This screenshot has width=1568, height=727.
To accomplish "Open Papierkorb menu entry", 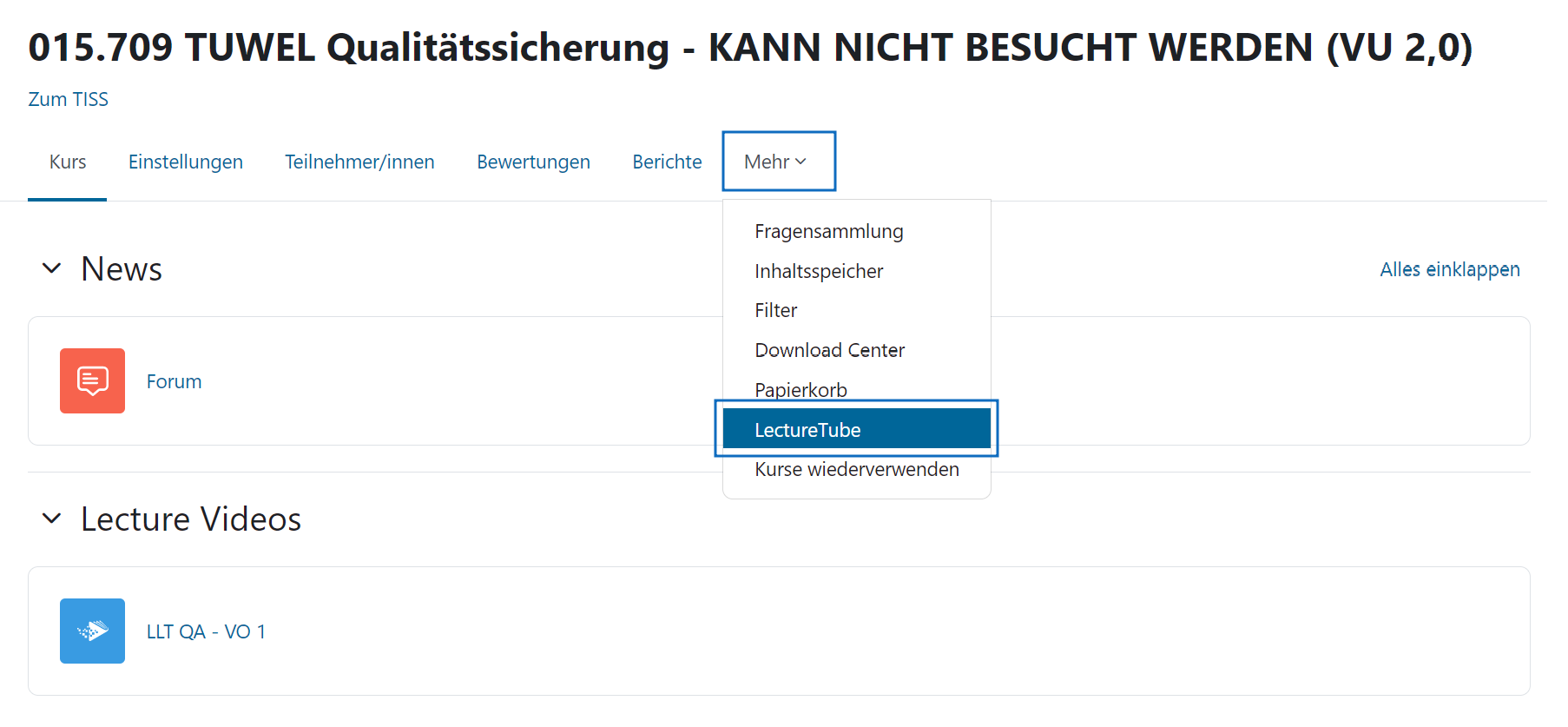I will tap(800, 389).
